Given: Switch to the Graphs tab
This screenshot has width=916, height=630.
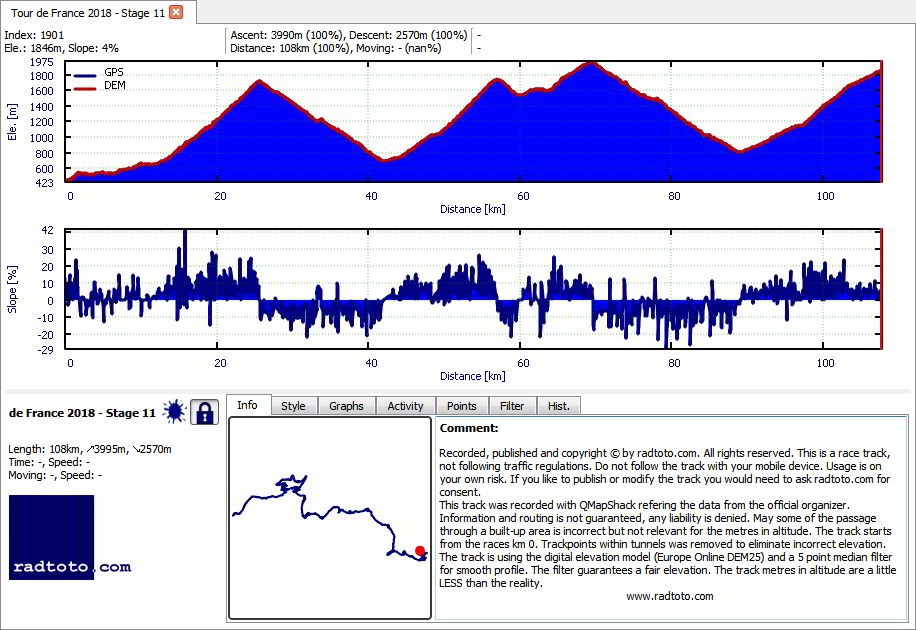Looking at the screenshot, I should pos(346,406).
